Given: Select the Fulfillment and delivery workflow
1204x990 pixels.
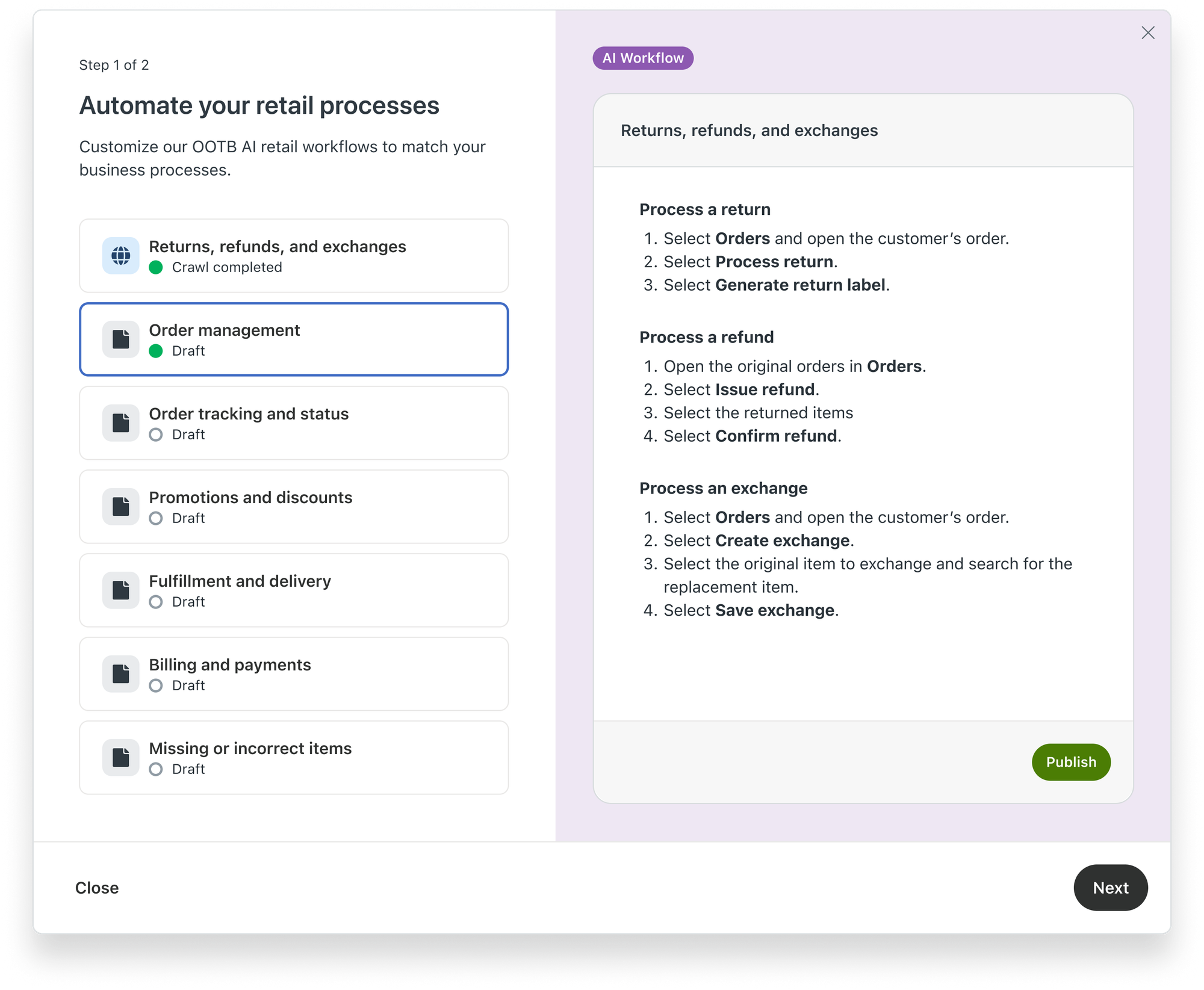Looking at the screenshot, I should 294,590.
